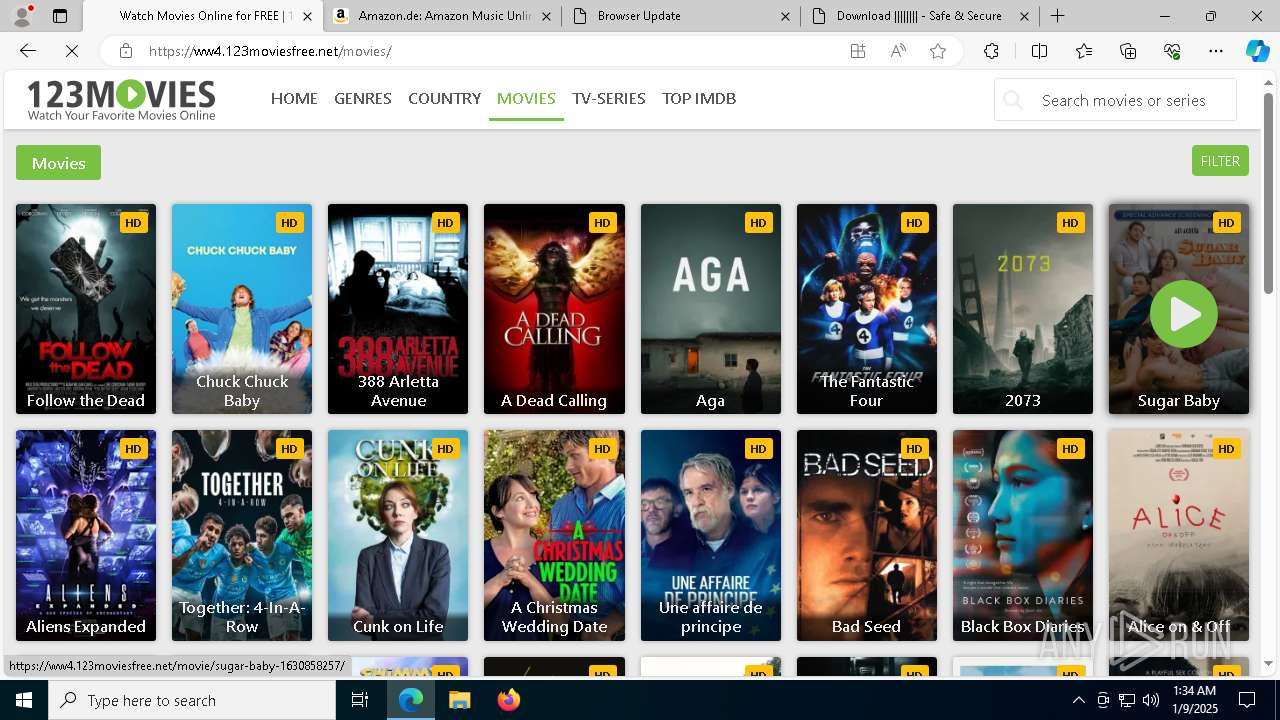Open the Together: 4-In-A-Row poster
The height and width of the screenshot is (720, 1280).
click(242, 535)
